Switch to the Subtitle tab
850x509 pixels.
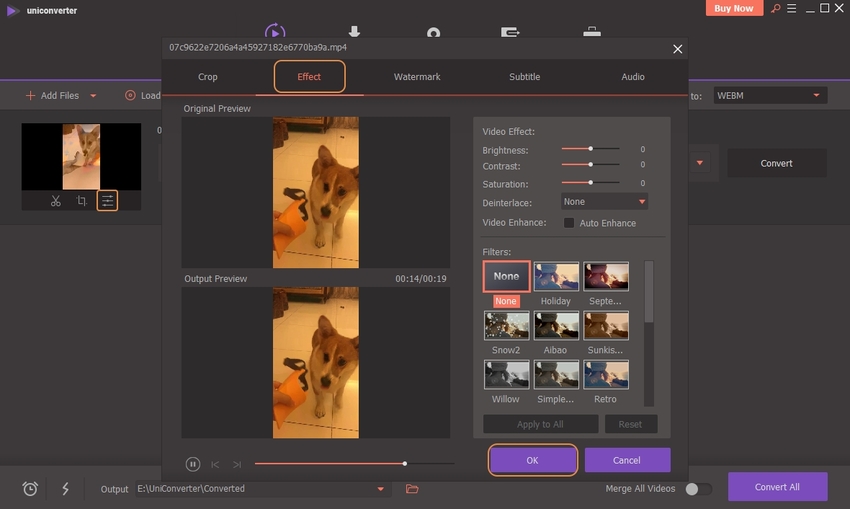click(524, 77)
